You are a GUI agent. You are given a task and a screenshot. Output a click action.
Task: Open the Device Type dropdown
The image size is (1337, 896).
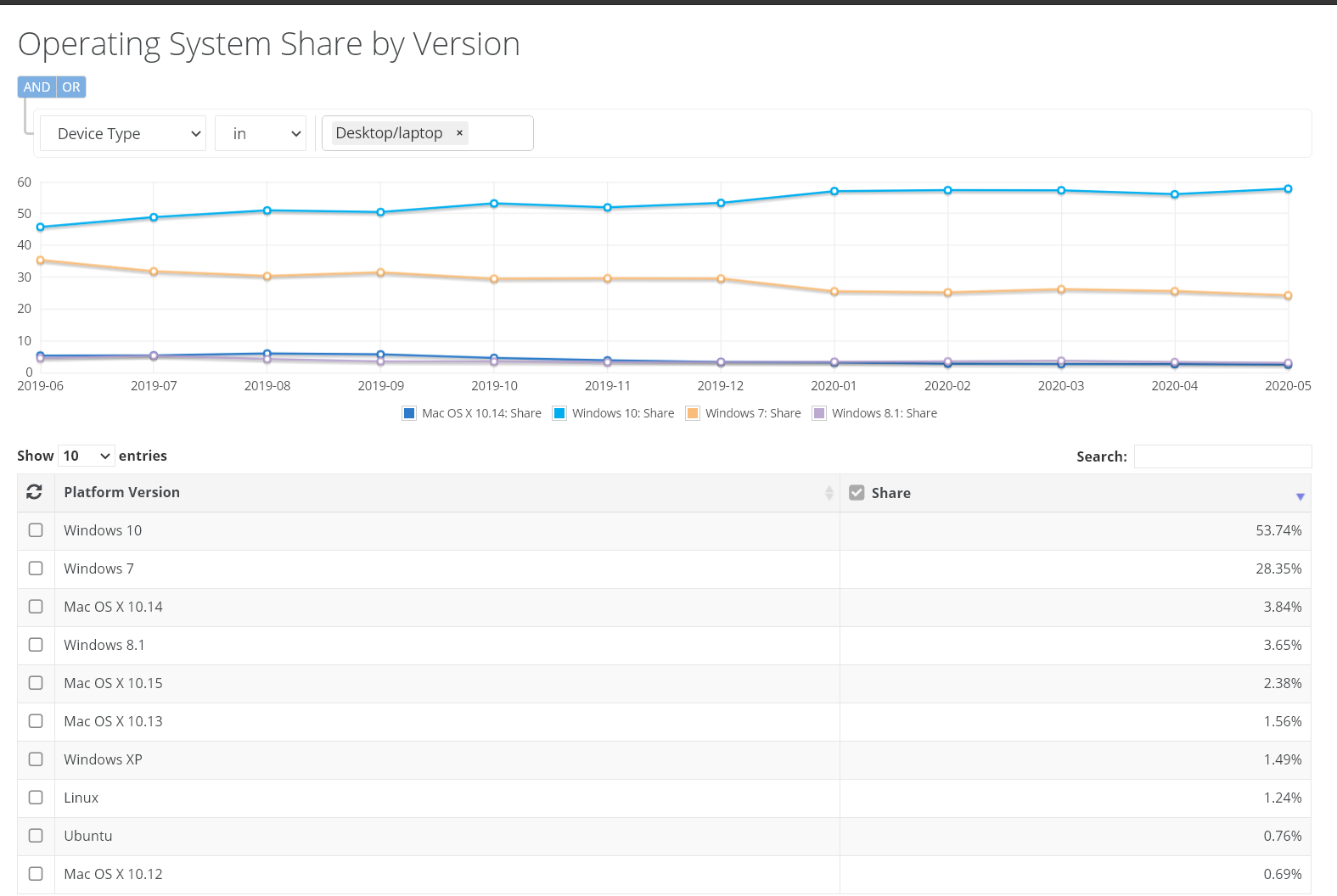pyautogui.click(x=122, y=133)
